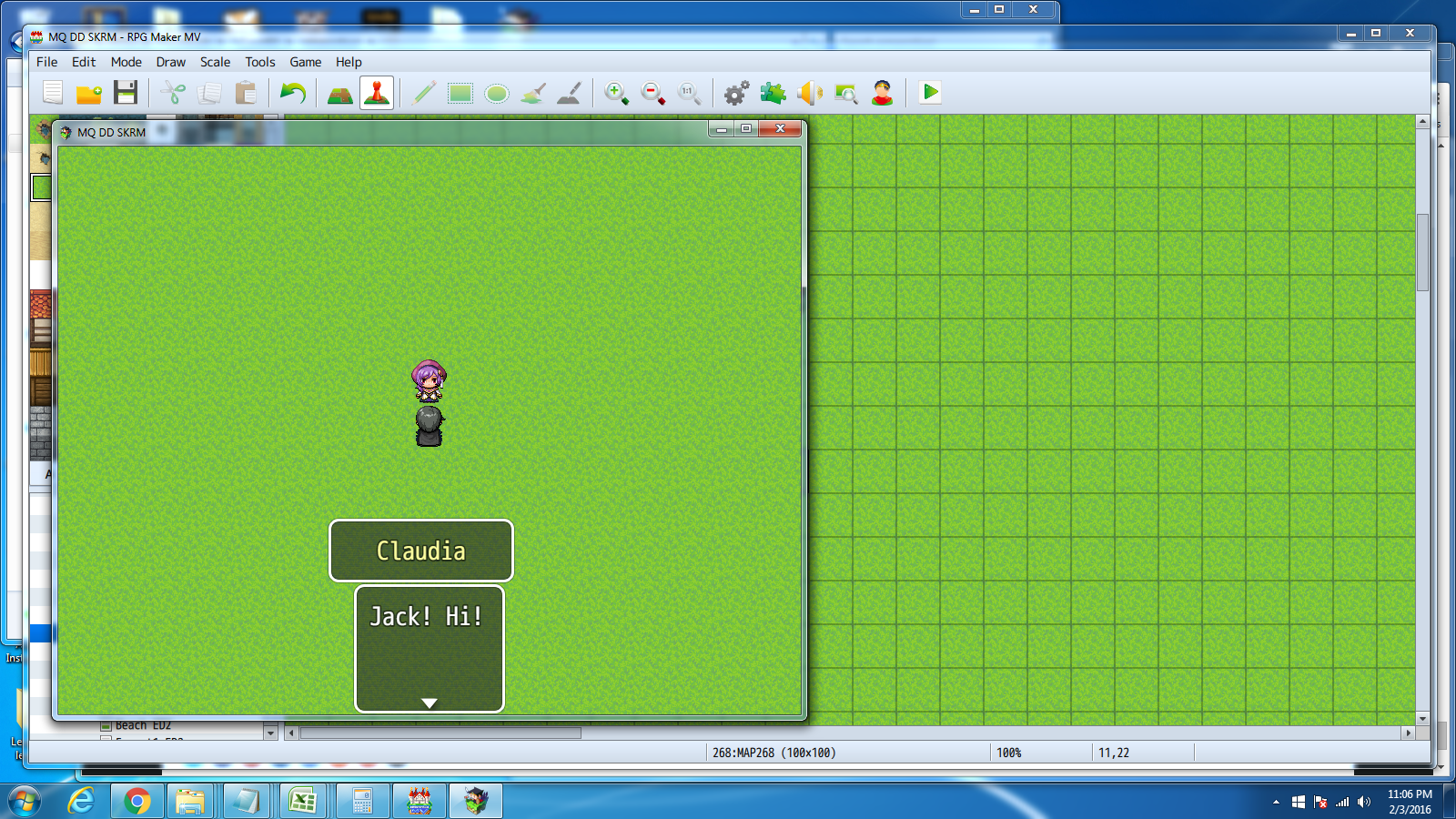Switch to Map mode icon
This screenshot has height=819, width=1456.
(x=340, y=93)
